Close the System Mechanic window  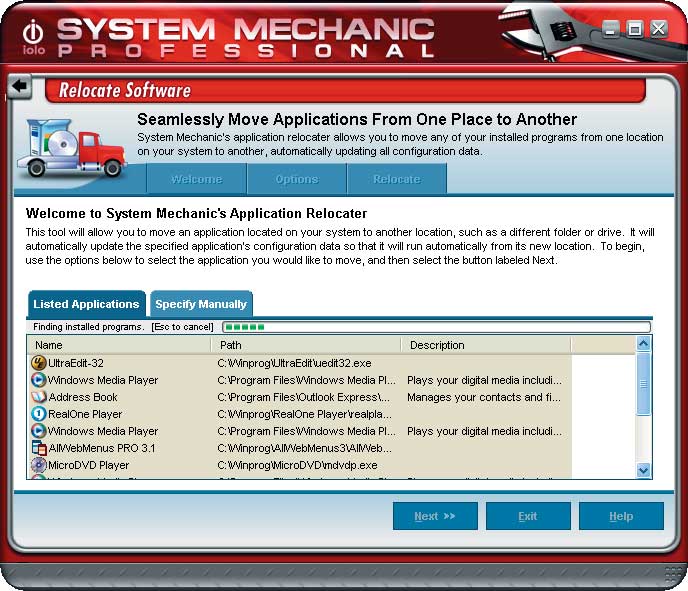659,29
